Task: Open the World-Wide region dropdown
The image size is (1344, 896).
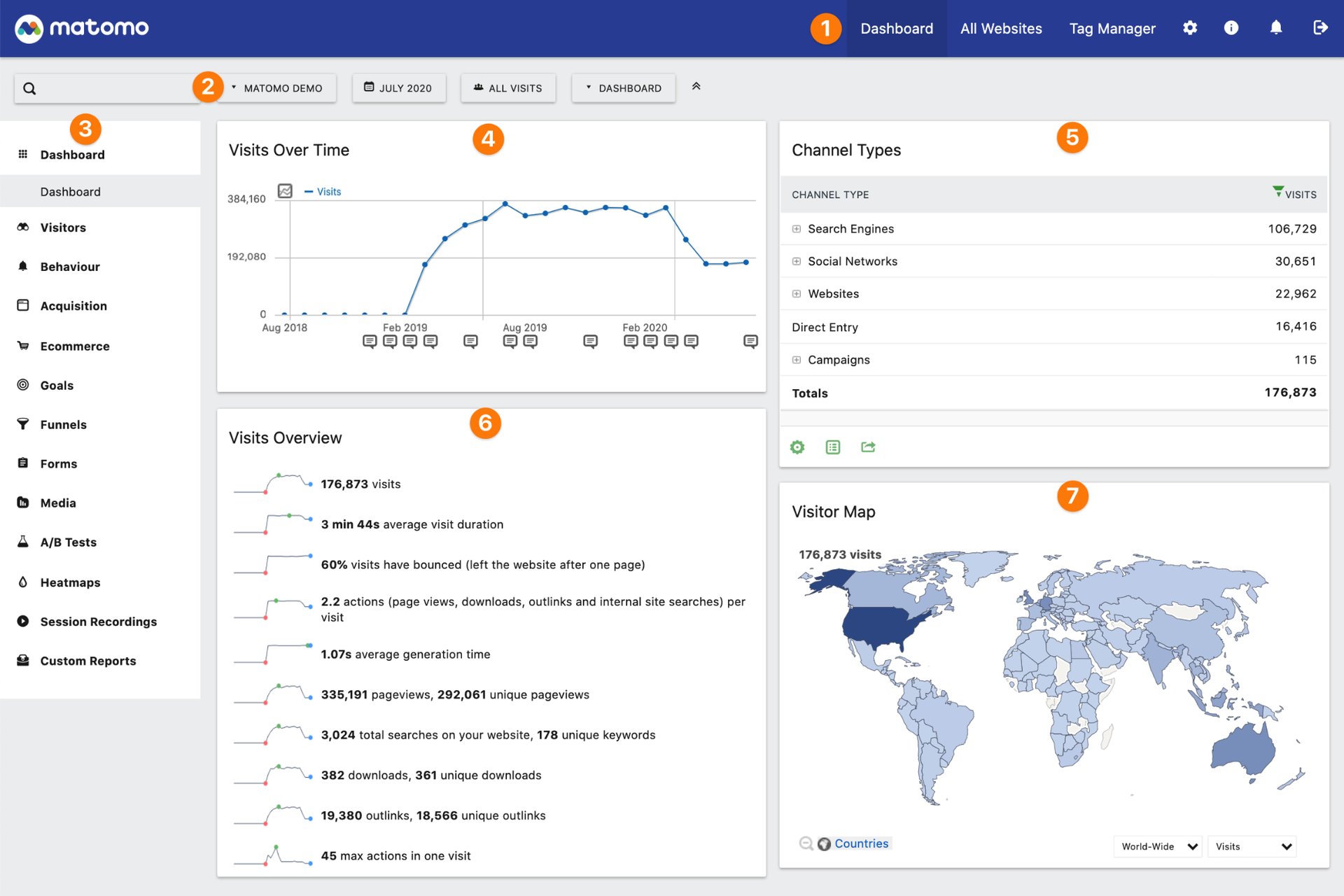Action: [x=1156, y=846]
